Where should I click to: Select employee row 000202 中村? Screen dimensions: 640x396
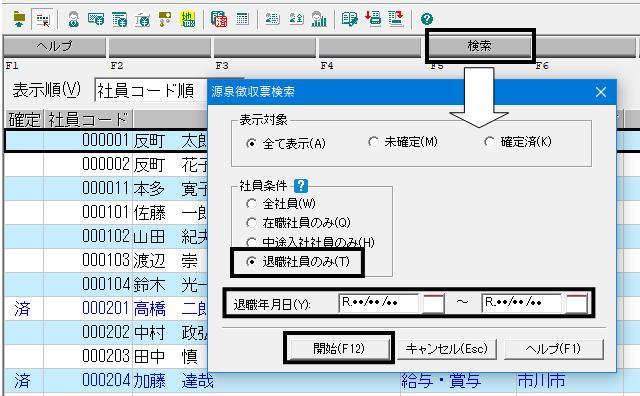(x=106, y=332)
